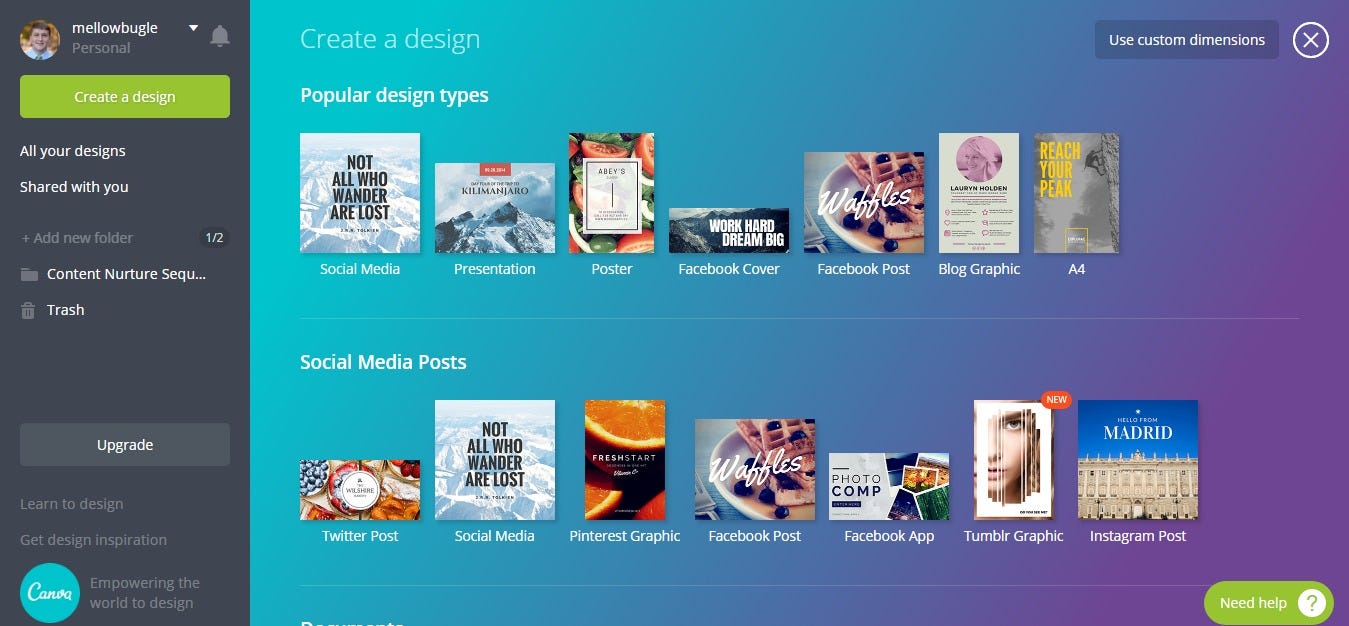Open All your designs
The width and height of the screenshot is (1349, 626).
tap(73, 151)
